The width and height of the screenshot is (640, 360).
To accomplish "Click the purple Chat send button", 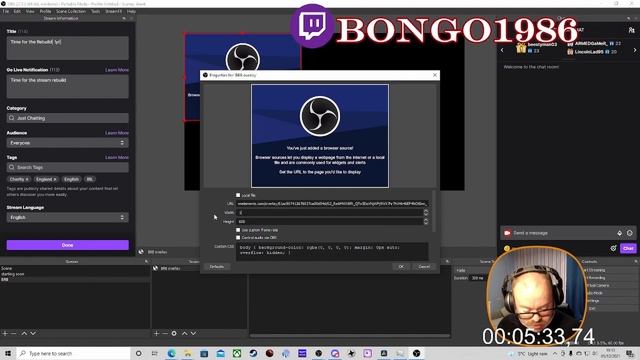I will click(x=628, y=248).
